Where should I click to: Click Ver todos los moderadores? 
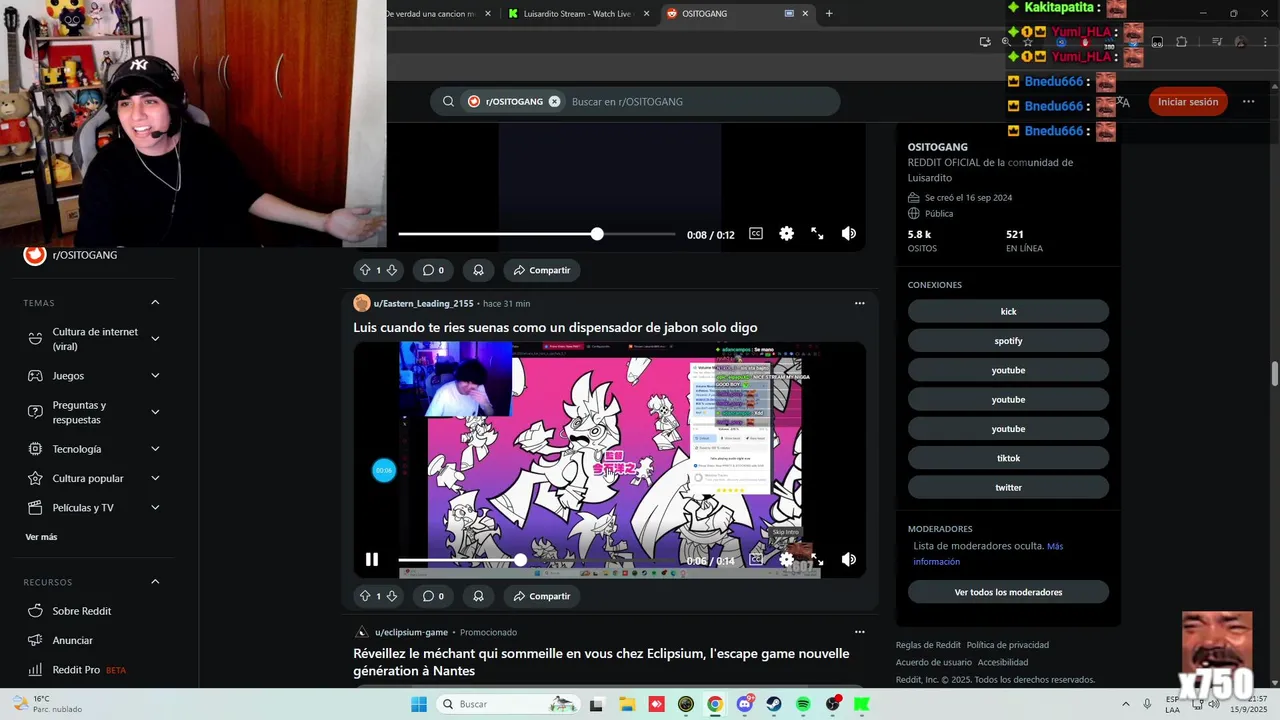[1008, 592]
